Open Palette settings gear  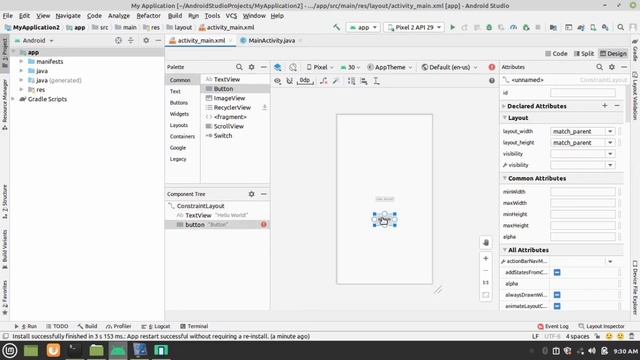point(251,67)
